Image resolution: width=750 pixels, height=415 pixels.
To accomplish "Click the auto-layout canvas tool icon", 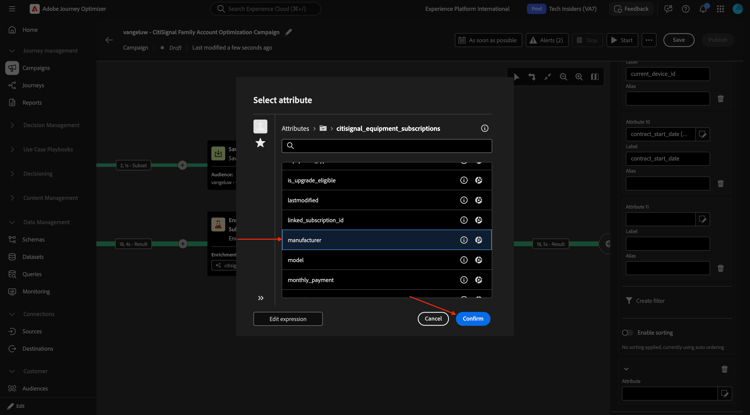I will (x=531, y=76).
